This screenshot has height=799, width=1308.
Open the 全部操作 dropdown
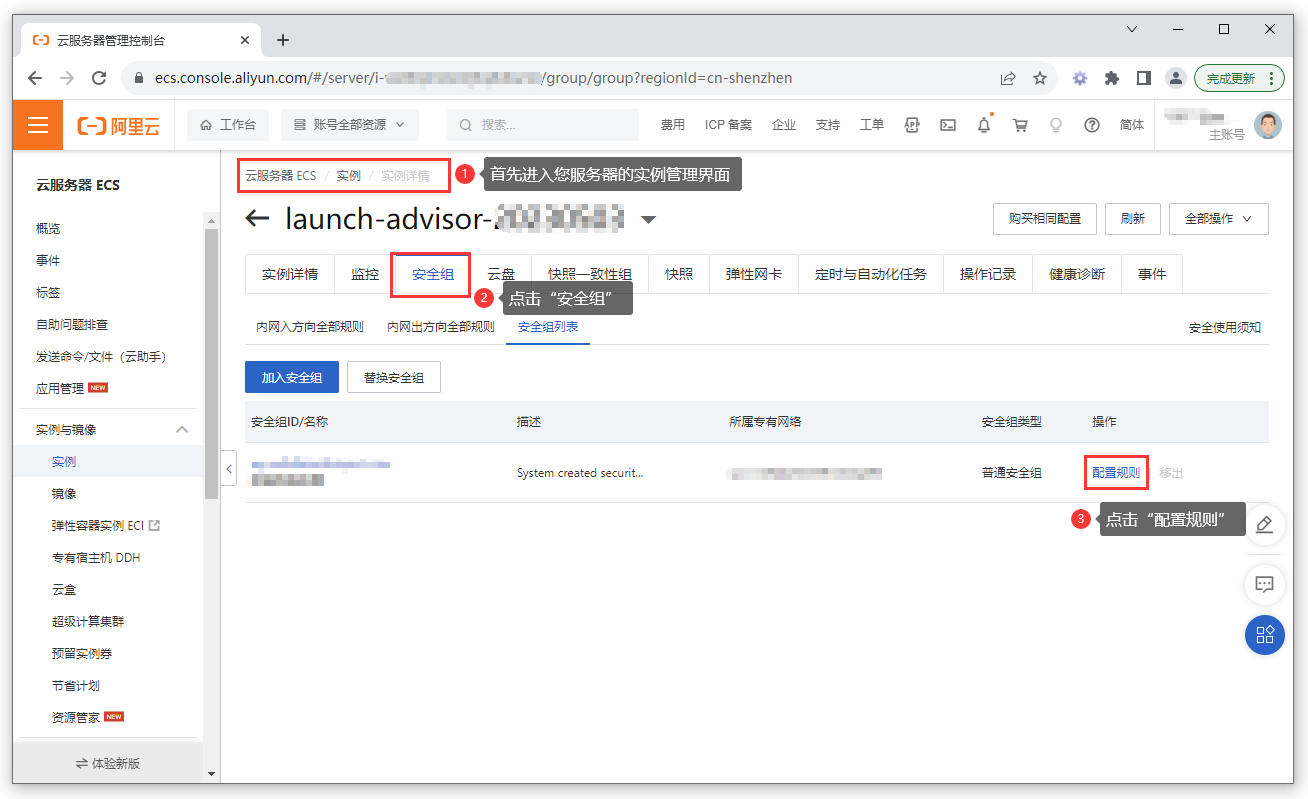[x=1218, y=219]
